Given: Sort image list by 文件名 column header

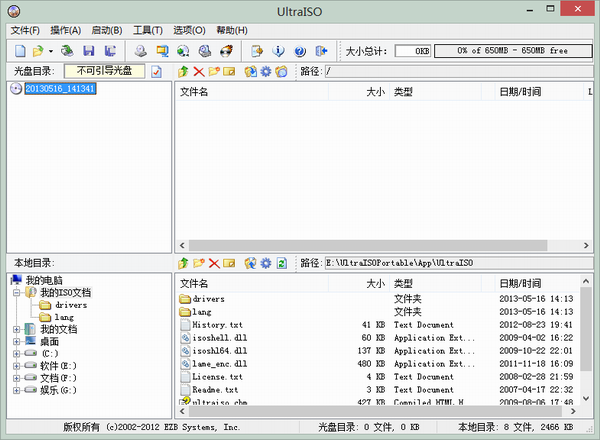Looking at the screenshot, I should click(x=251, y=92).
